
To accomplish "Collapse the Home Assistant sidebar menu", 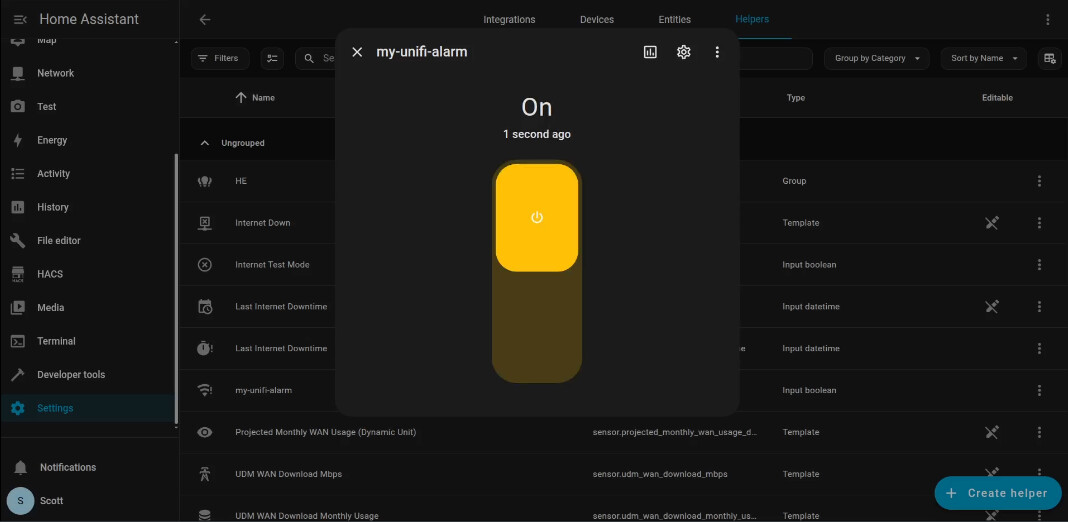I will (x=20, y=19).
